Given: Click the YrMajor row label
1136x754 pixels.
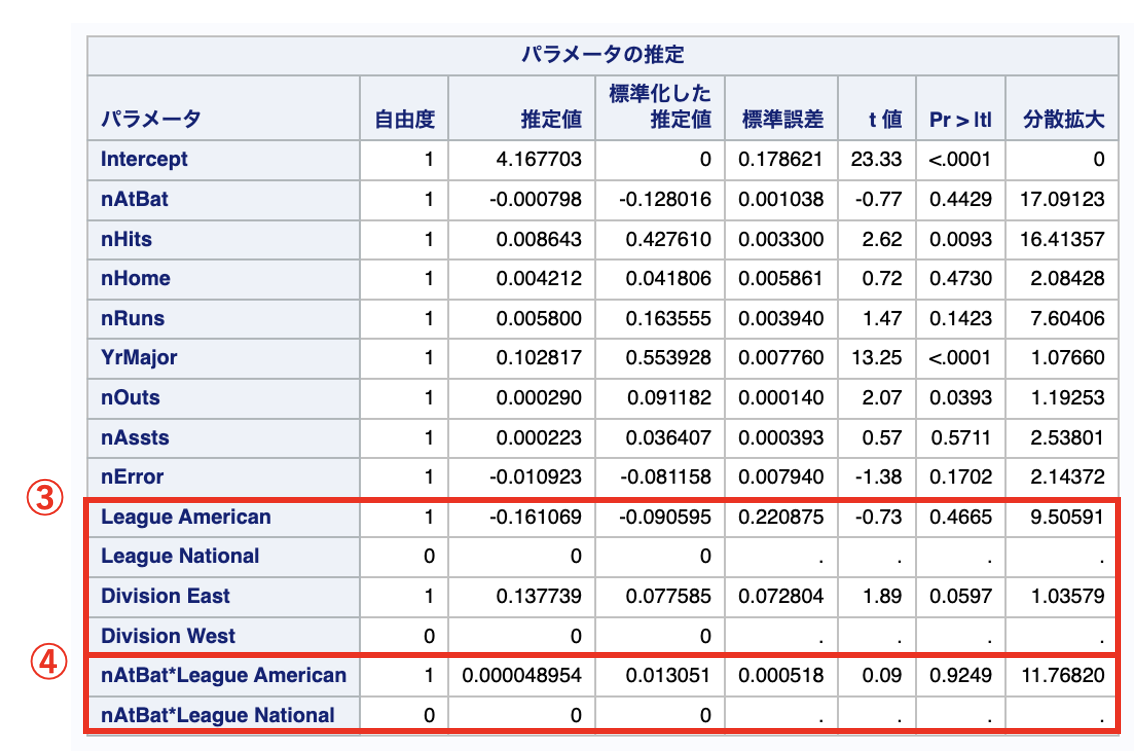Looking at the screenshot, I should coord(139,358).
